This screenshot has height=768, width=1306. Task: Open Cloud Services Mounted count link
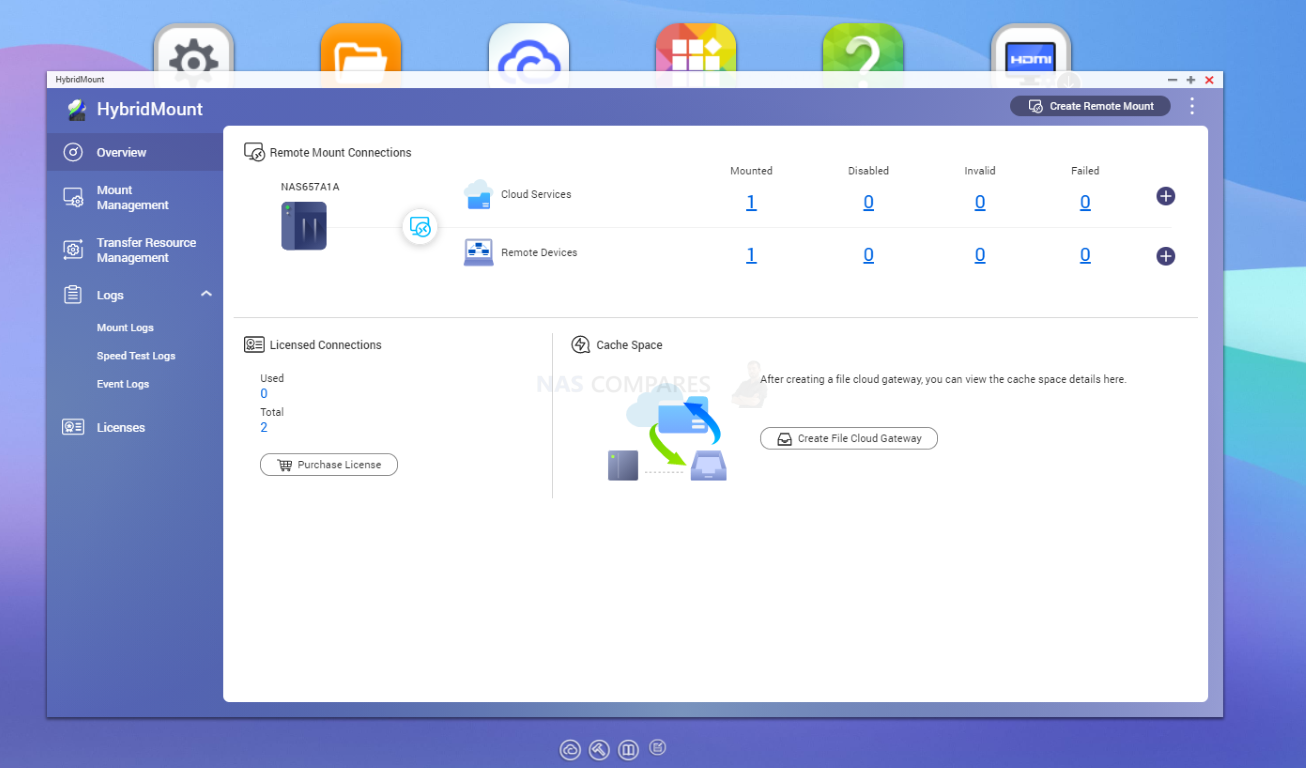click(751, 202)
